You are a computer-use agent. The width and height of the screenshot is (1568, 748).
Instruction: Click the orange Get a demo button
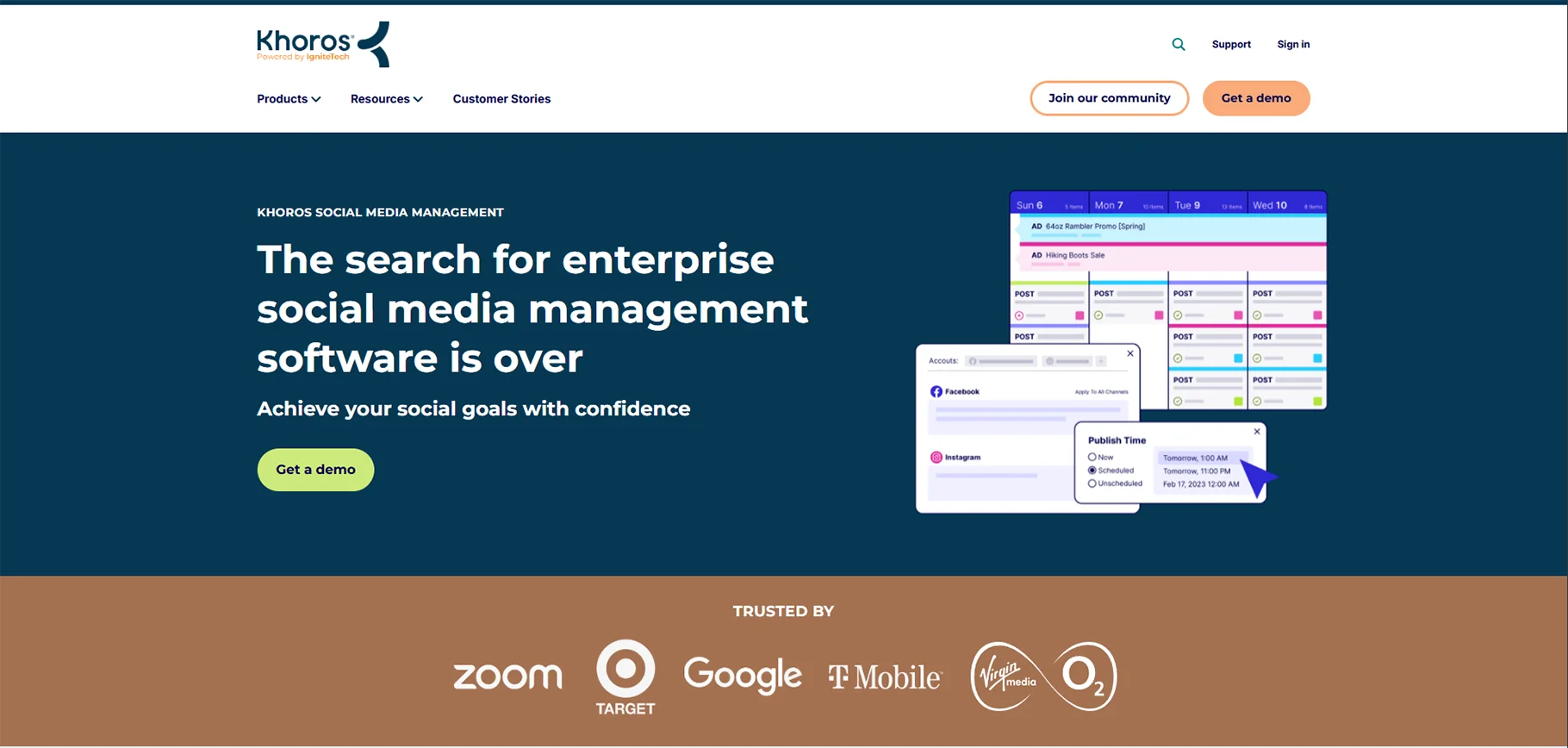[1256, 98]
